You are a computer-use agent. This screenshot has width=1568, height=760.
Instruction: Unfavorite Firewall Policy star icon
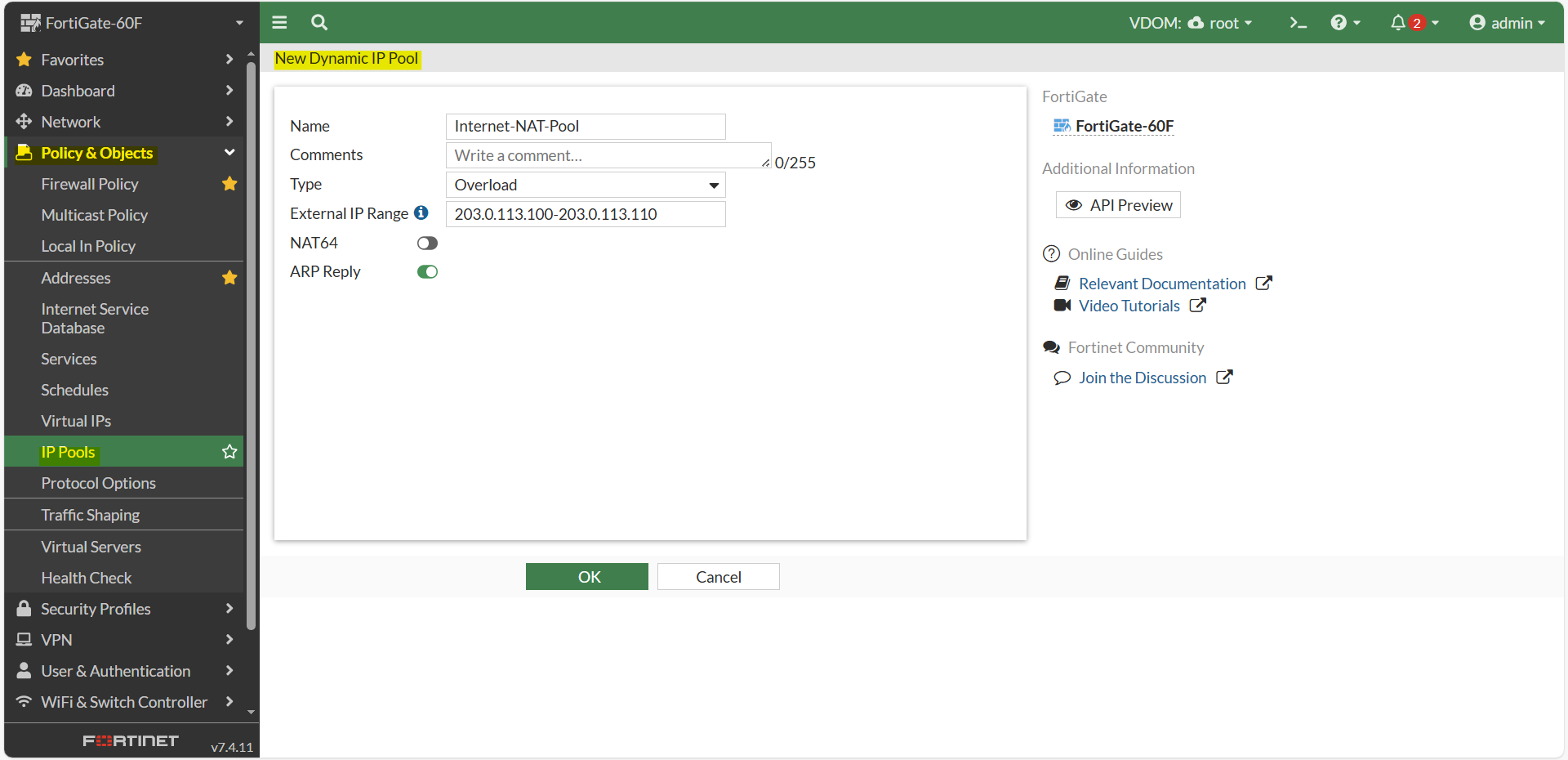coord(229,184)
